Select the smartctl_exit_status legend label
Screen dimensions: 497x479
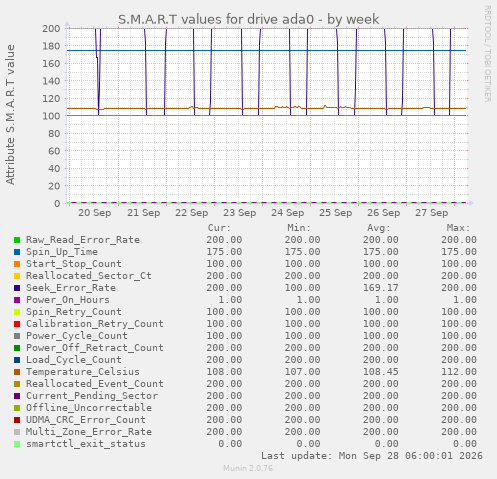86,444
